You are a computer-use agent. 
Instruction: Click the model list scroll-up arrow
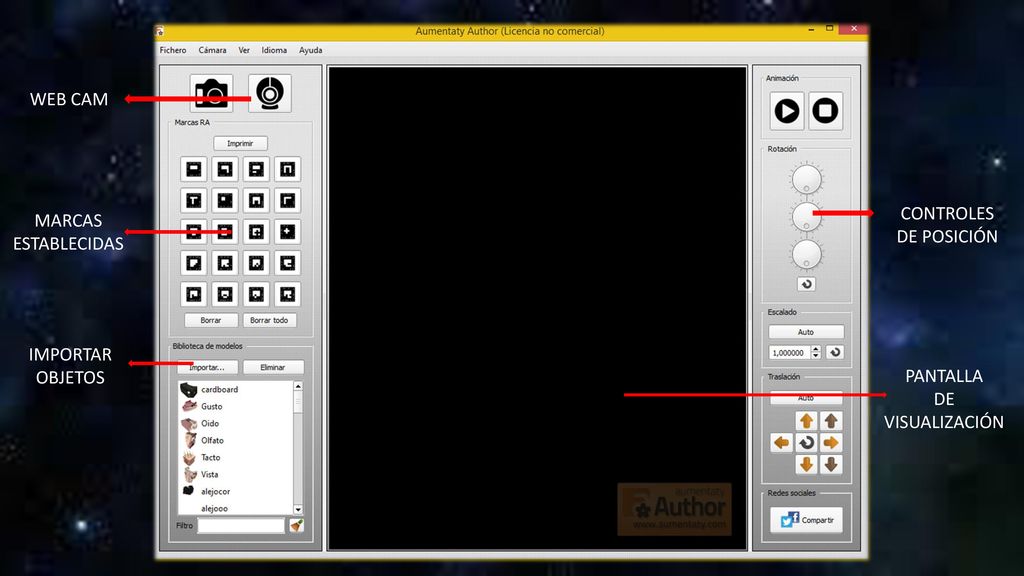click(x=298, y=387)
